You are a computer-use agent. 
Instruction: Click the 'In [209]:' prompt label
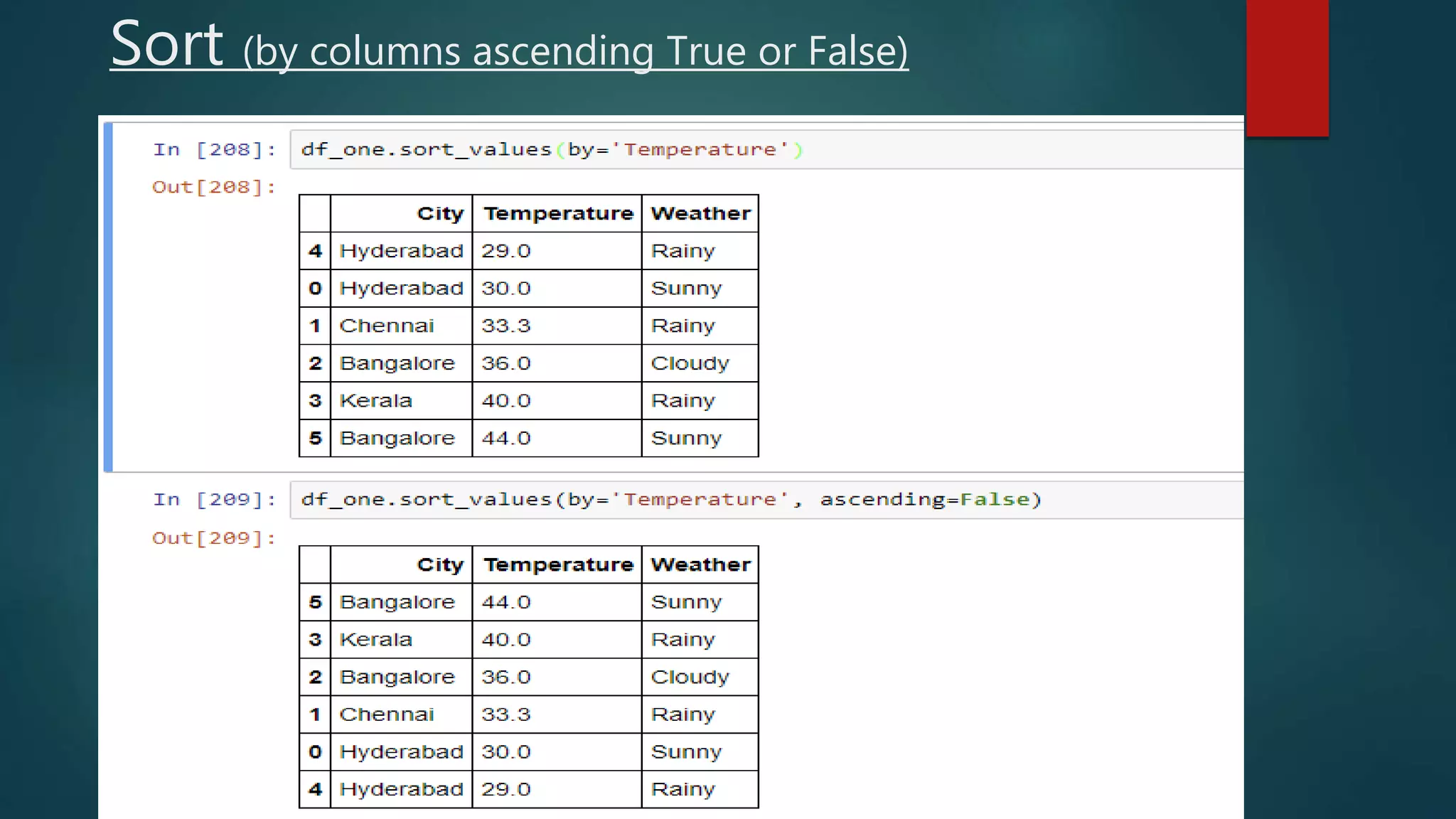pos(215,500)
